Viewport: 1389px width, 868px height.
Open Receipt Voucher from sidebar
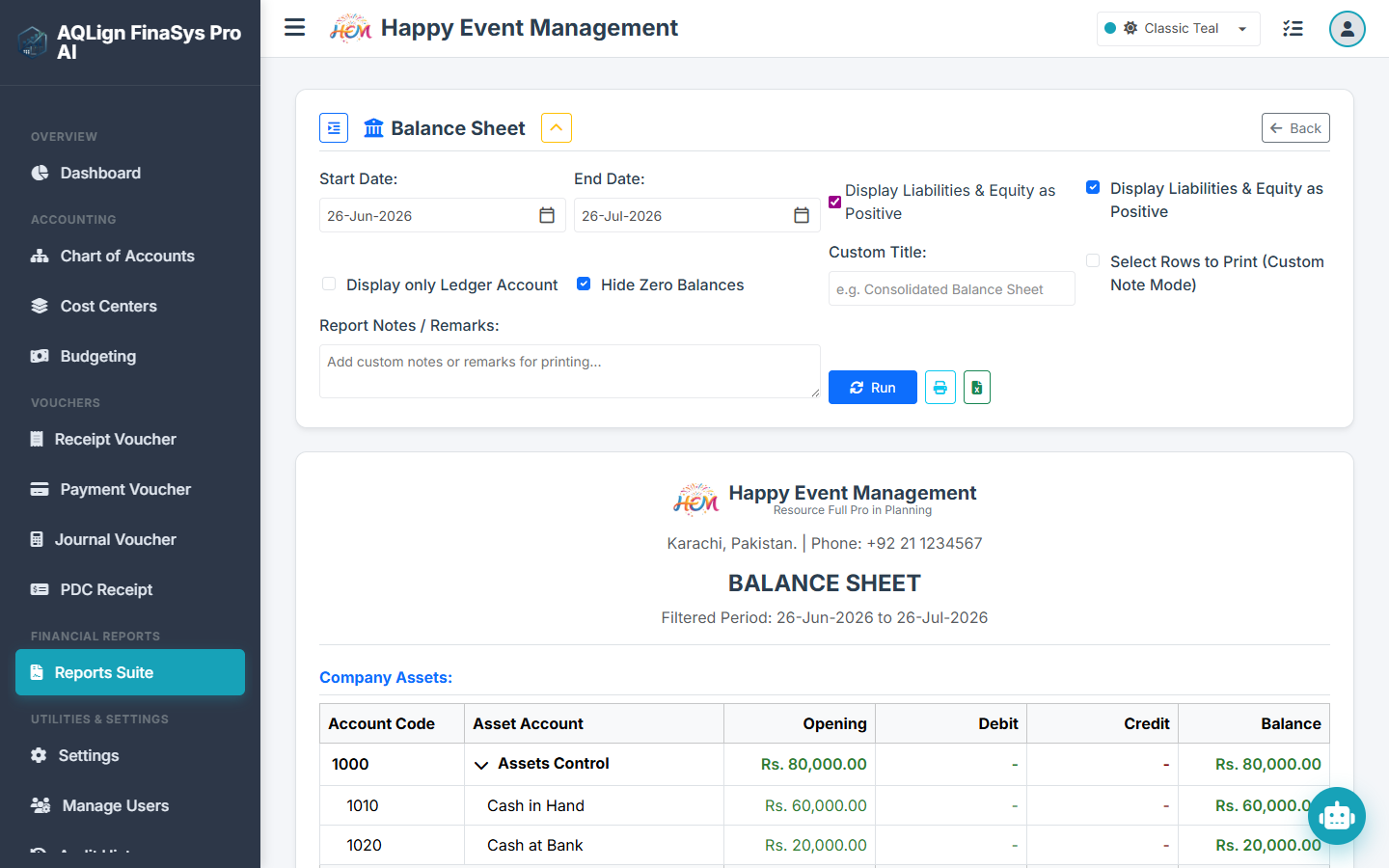point(130,439)
